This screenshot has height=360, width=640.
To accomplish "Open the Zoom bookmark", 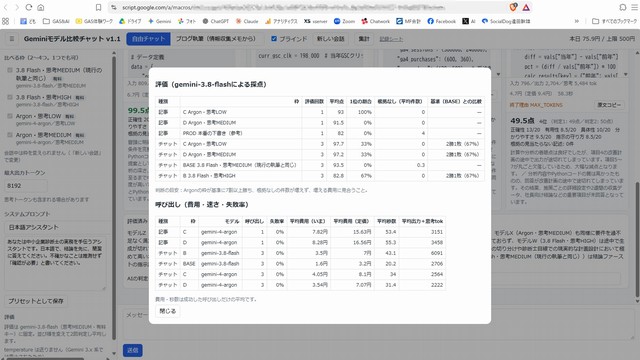I will [x=344, y=21].
